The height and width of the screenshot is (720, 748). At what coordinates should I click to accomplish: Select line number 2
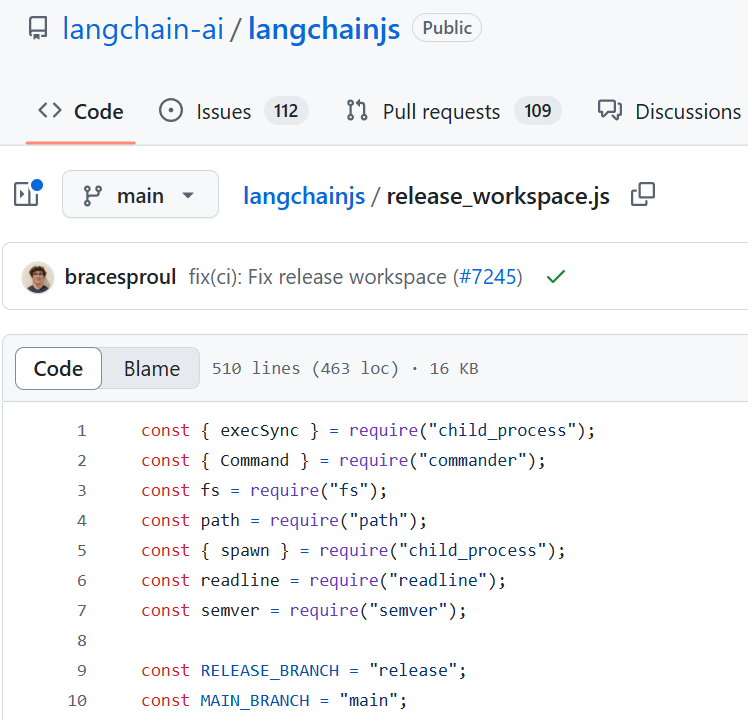click(82, 460)
